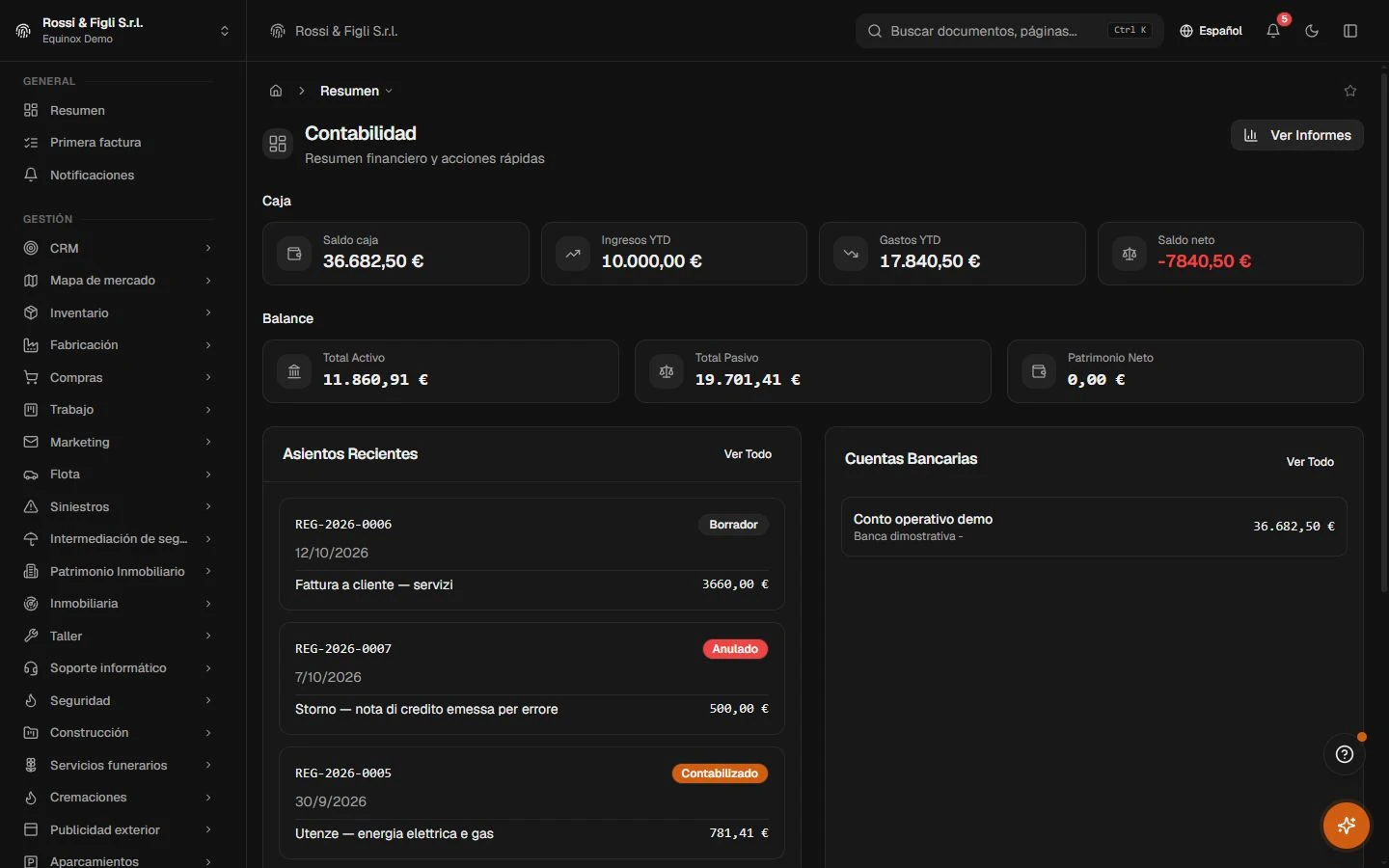Mark the page as favorite with the star
Image resolution: width=1389 pixels, height=868 pixels.
click(x=1350, y=91)
